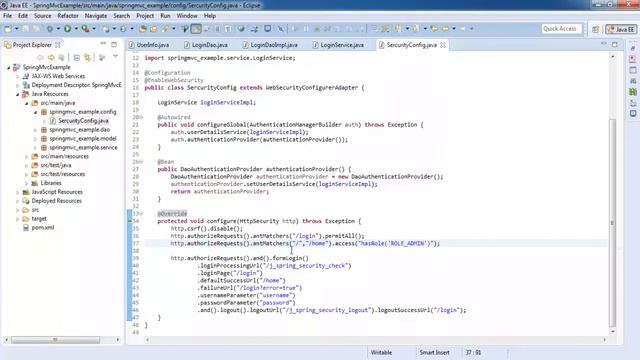
Task: Click the editor vertical scrollbar
Action: [x=612, y=222]
